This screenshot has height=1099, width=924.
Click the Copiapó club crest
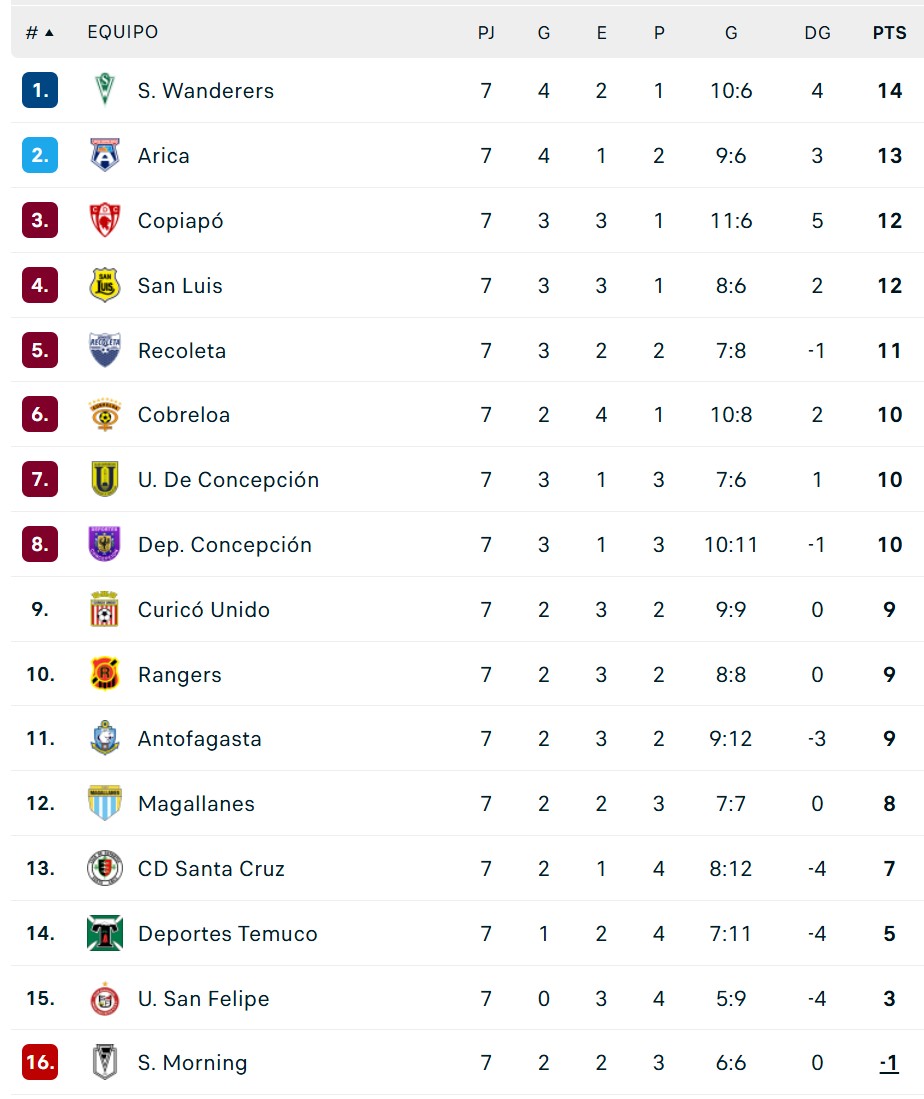click(x=105, y=221)
